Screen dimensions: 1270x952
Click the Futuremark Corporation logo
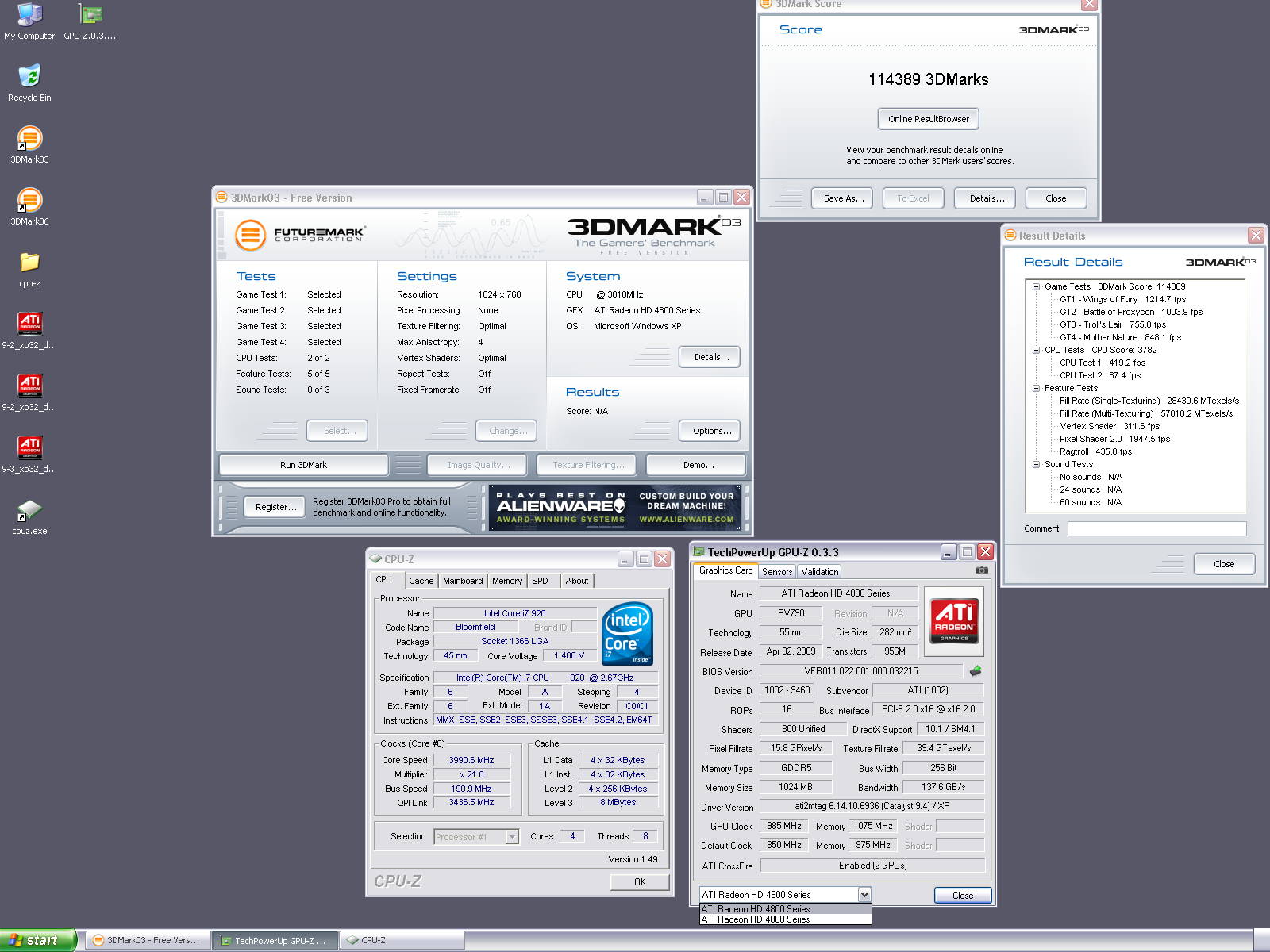coord(300,235)
